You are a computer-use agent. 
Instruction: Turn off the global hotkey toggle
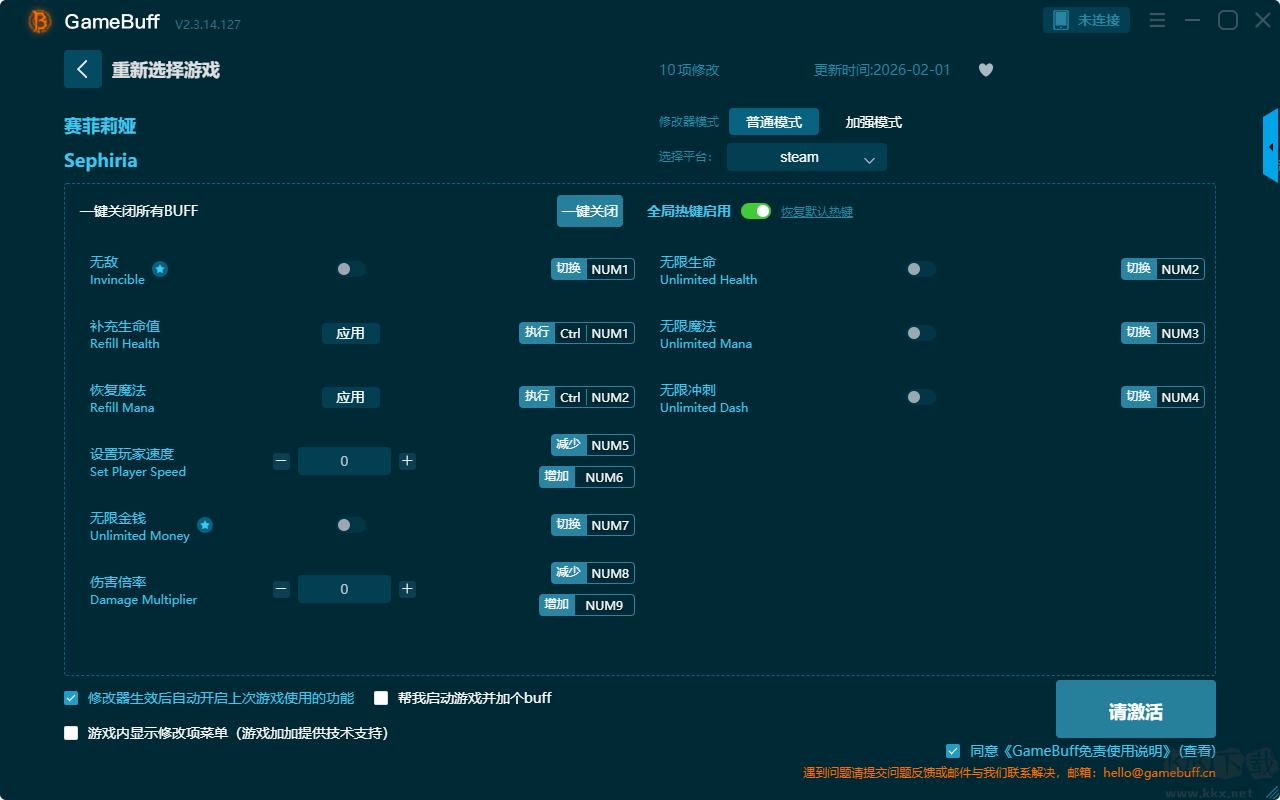click(756, 211)
